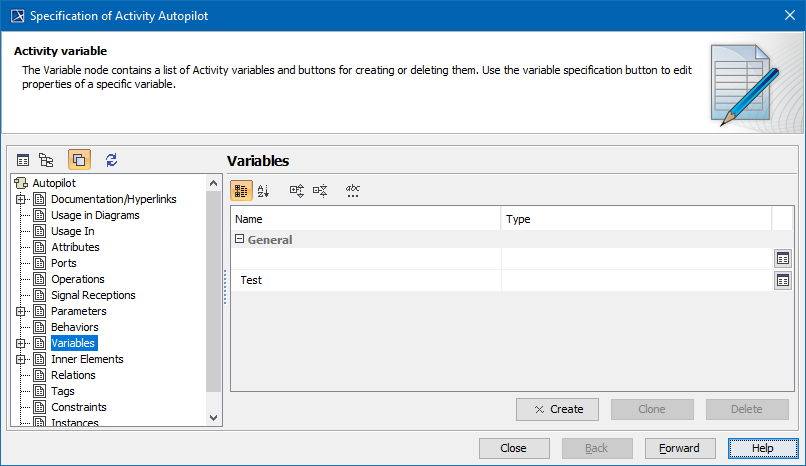Open specification button for Test variable

(x=783, y=281)
